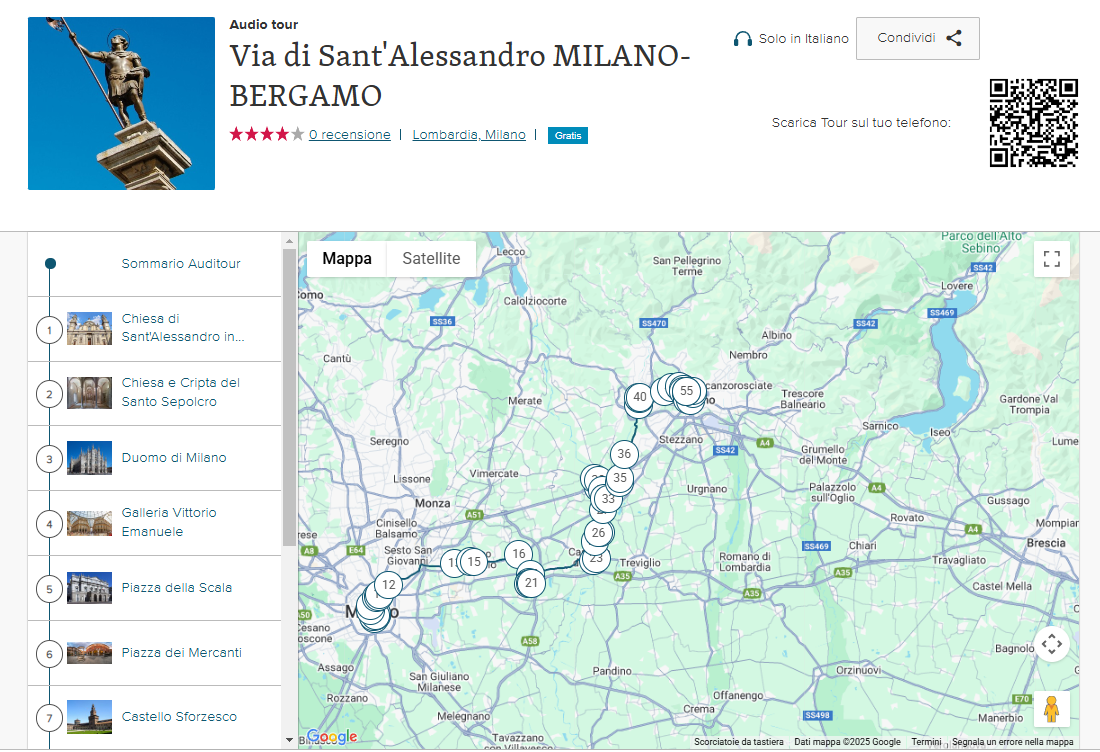Open the Lombardia, Milano location link

(469, 135)
